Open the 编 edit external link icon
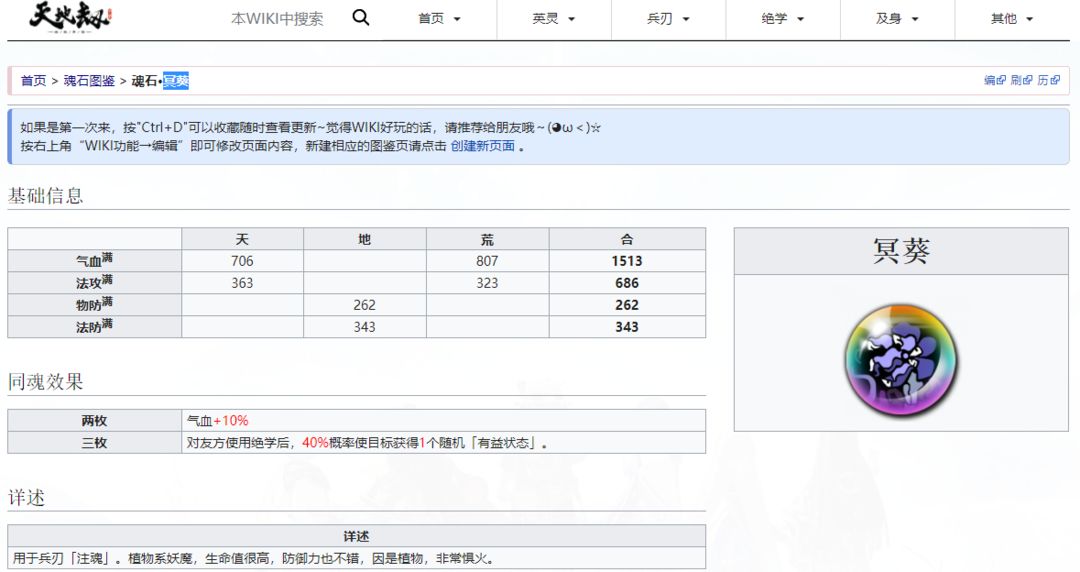The height and width of the screenshot is (572, 1080). click(995, 80)
